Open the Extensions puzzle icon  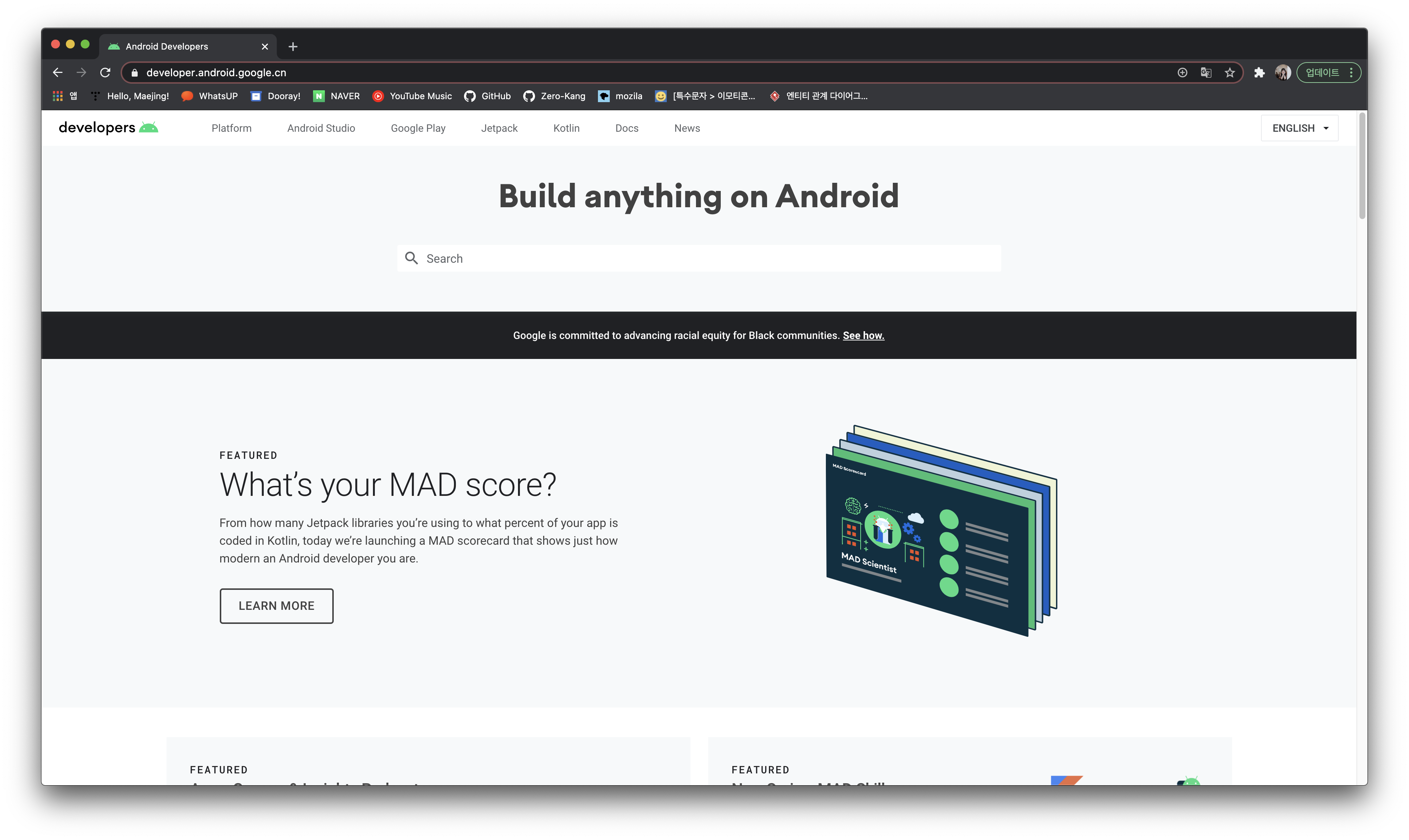pyautogui.click(x=1259, y=73)
